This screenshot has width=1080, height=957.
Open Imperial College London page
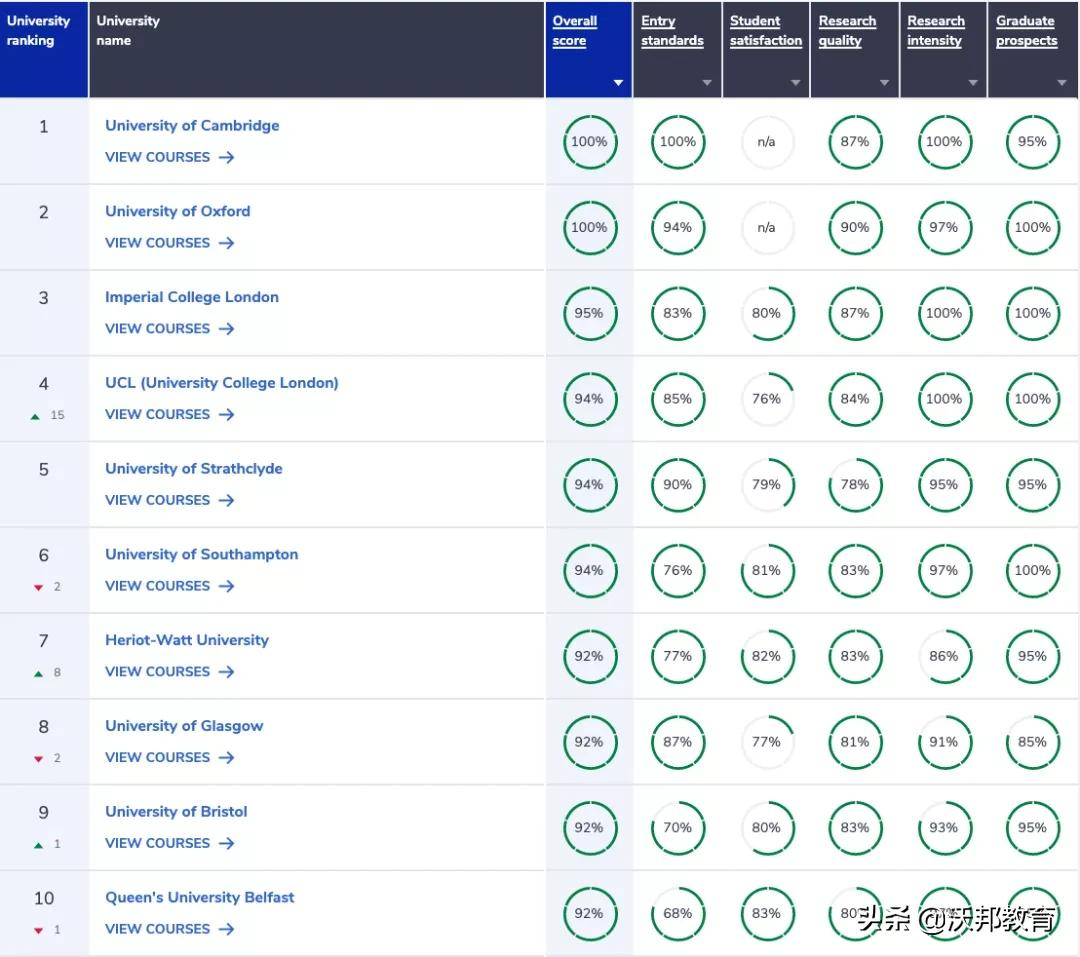coord(192,297)
